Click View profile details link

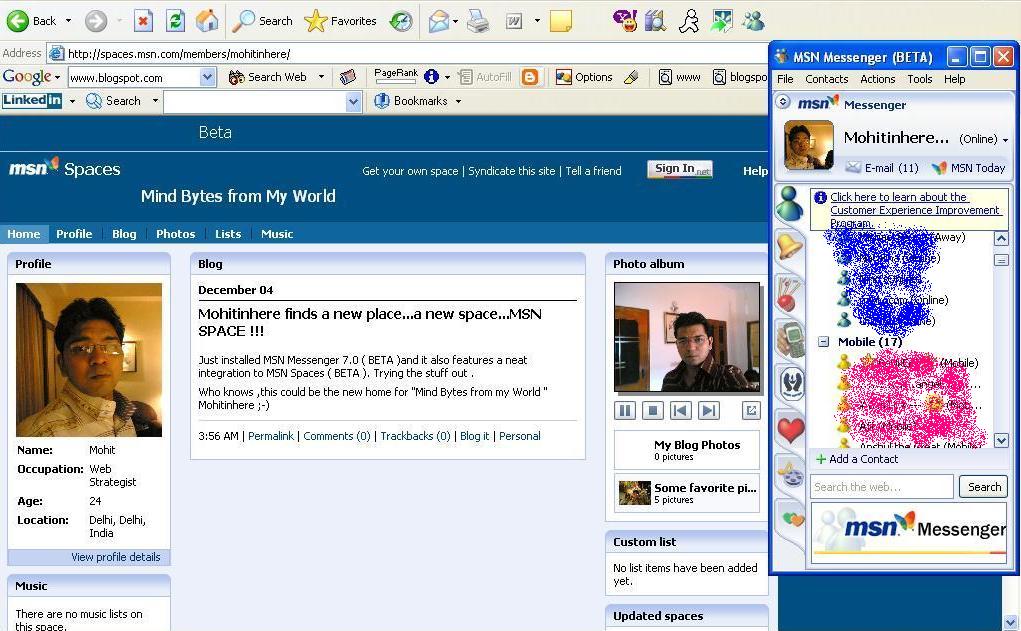pos(116,557)
